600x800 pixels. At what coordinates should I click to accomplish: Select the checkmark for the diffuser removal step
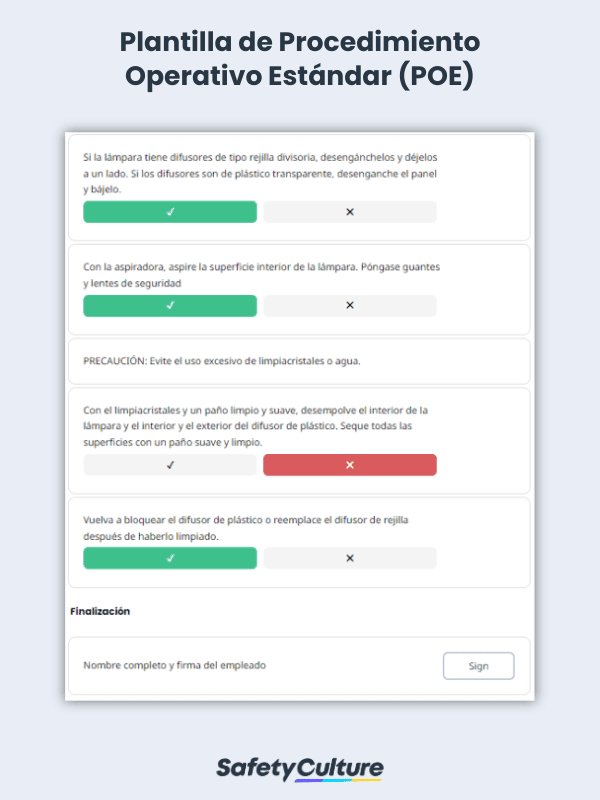(x=169, y=212)
